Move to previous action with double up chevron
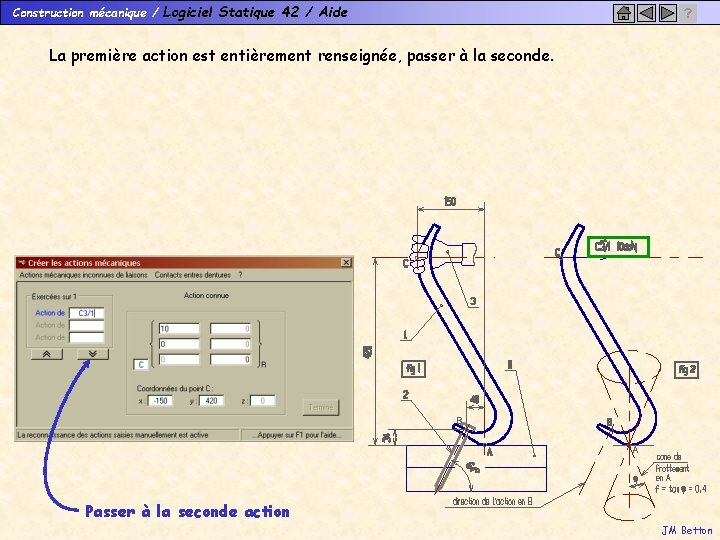The width and height of the screenshot is (720, 540). pos(47,354)
